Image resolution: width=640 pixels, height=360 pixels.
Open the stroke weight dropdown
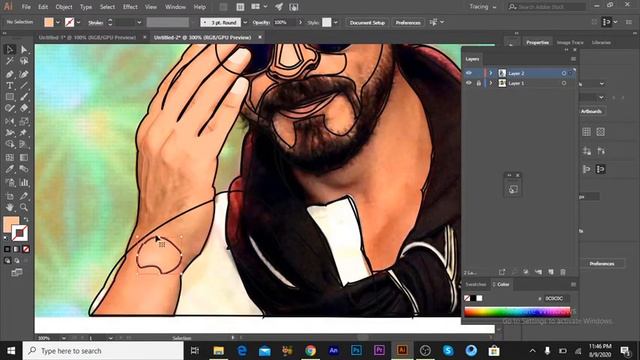click(x=139, y=22)
